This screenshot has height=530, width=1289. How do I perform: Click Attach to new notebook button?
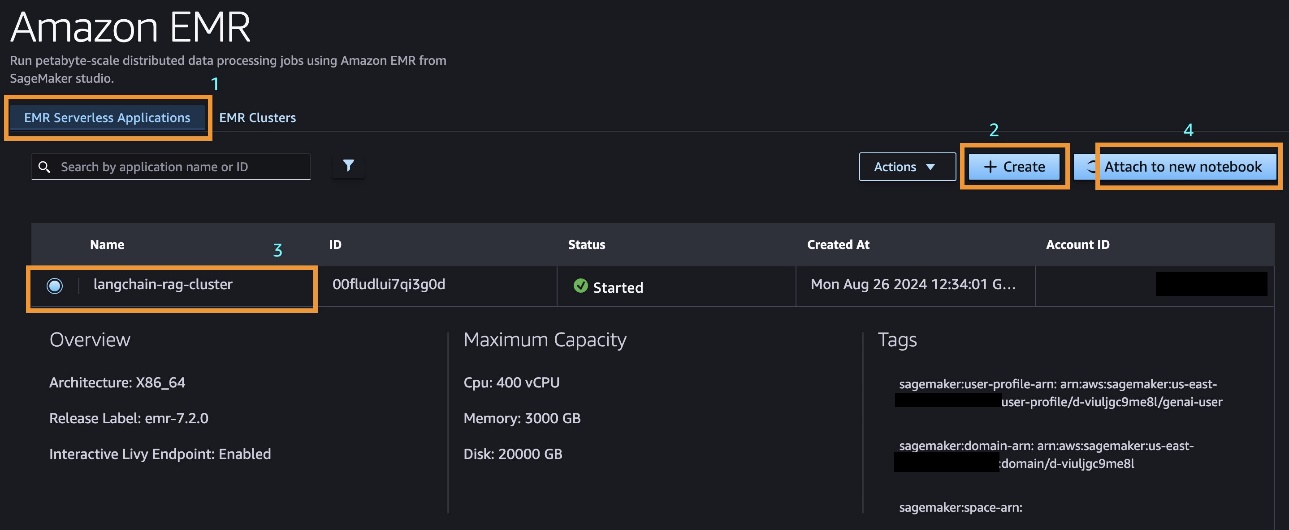[1183, 167]
